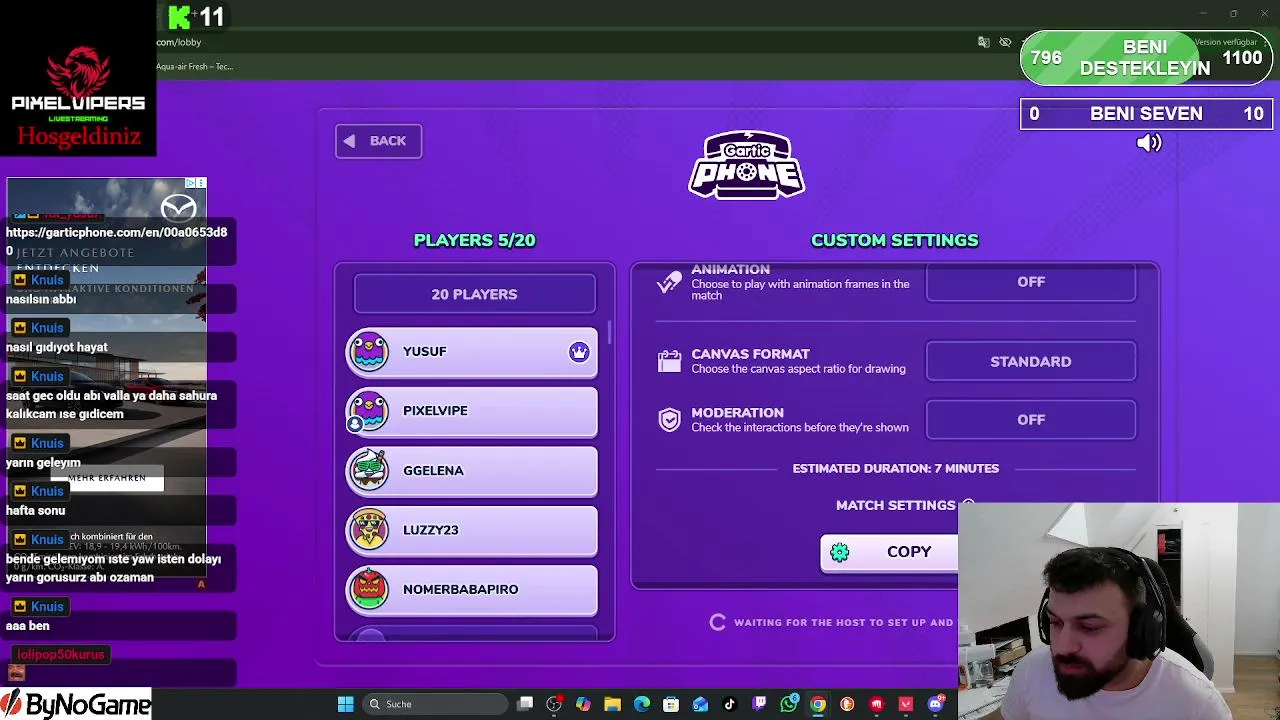This screenshot has height=720, width=1280.
Task: Click chat message 'hafta sonu'
Action: 35,510
